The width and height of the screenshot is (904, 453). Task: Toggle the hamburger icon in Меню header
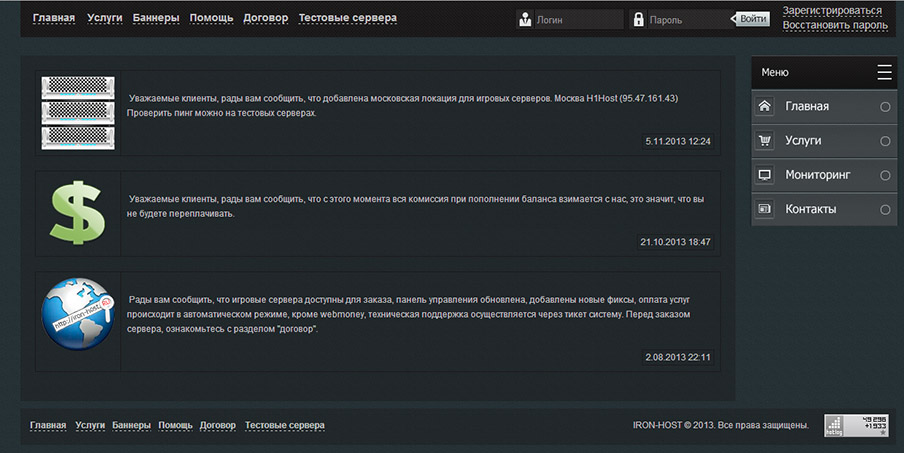(884, 72)
